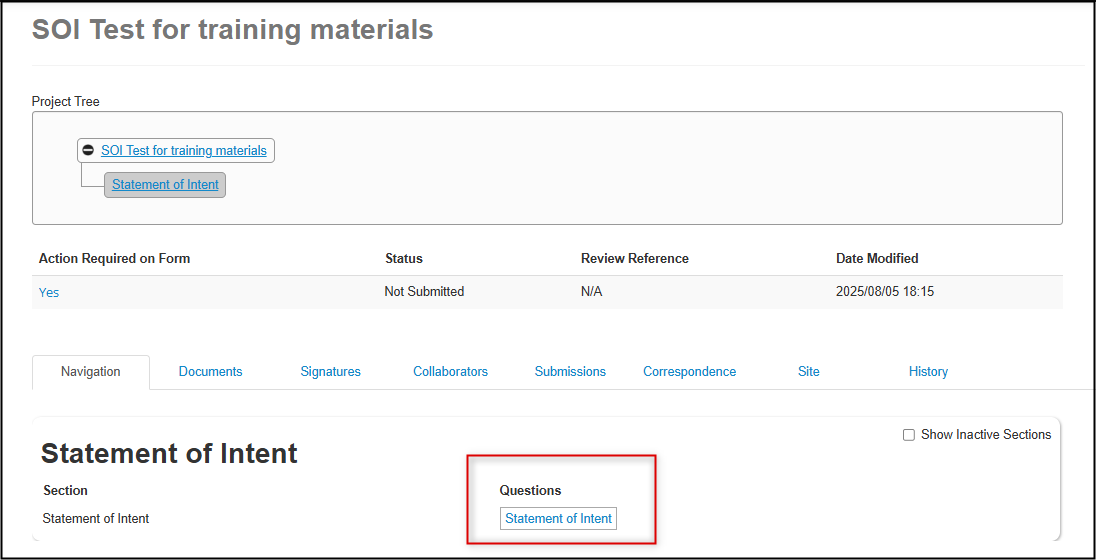Enable the Show Inactive Sections checkbox

coord(909,435)
